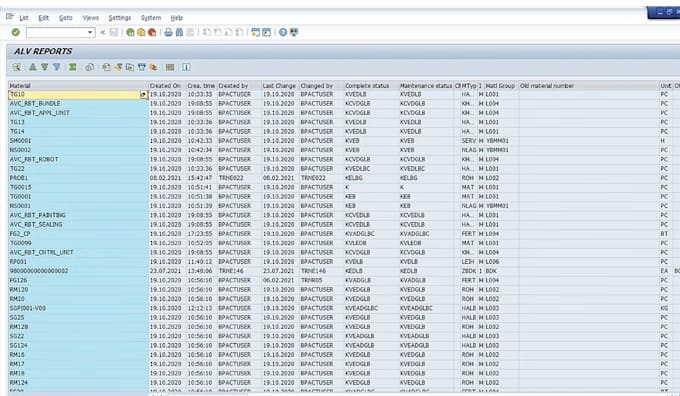Click the Information icon in ALV toolbar
Screen dimensions: 680x396
[186, 67]
